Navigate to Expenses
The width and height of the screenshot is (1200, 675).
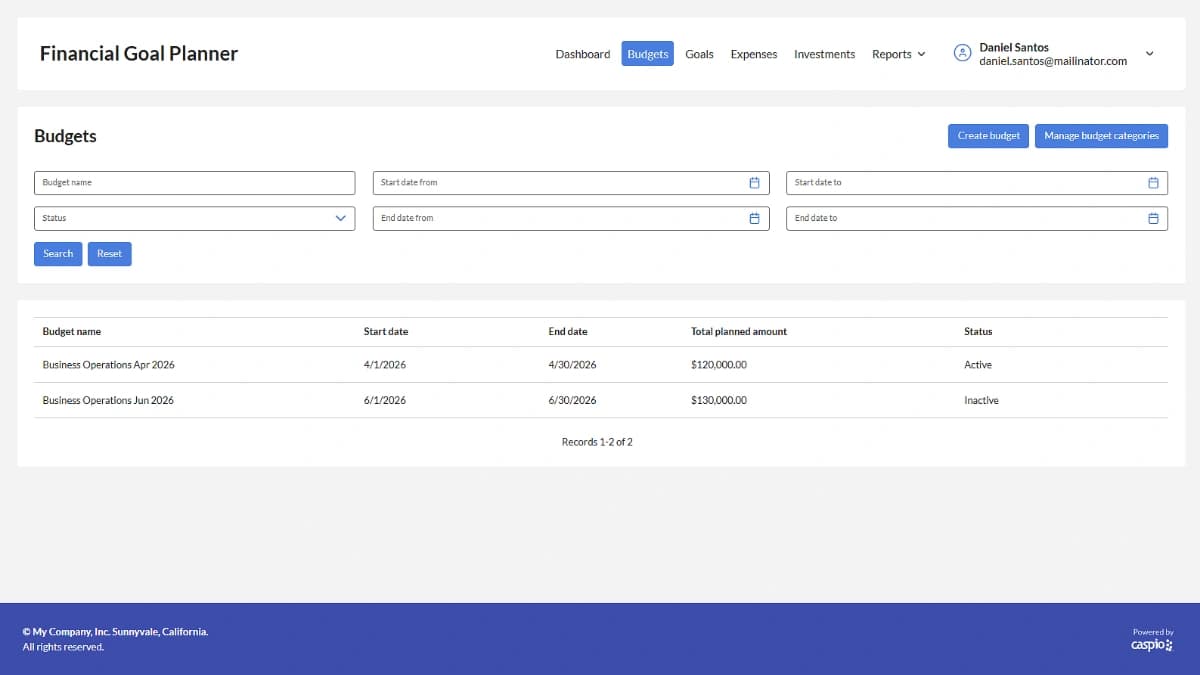(x=753, y=54)
